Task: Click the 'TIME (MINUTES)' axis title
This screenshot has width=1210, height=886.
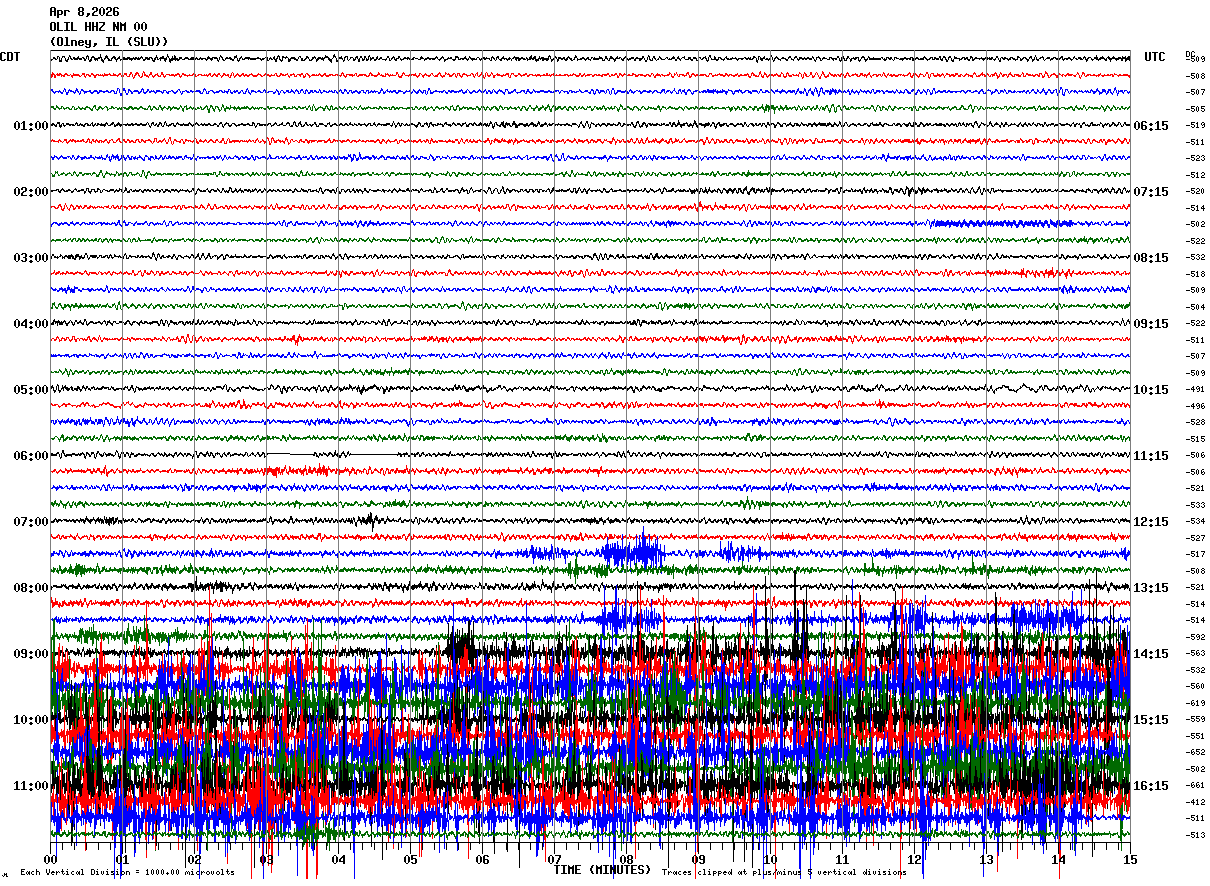Action: click(x=602, y=870)
